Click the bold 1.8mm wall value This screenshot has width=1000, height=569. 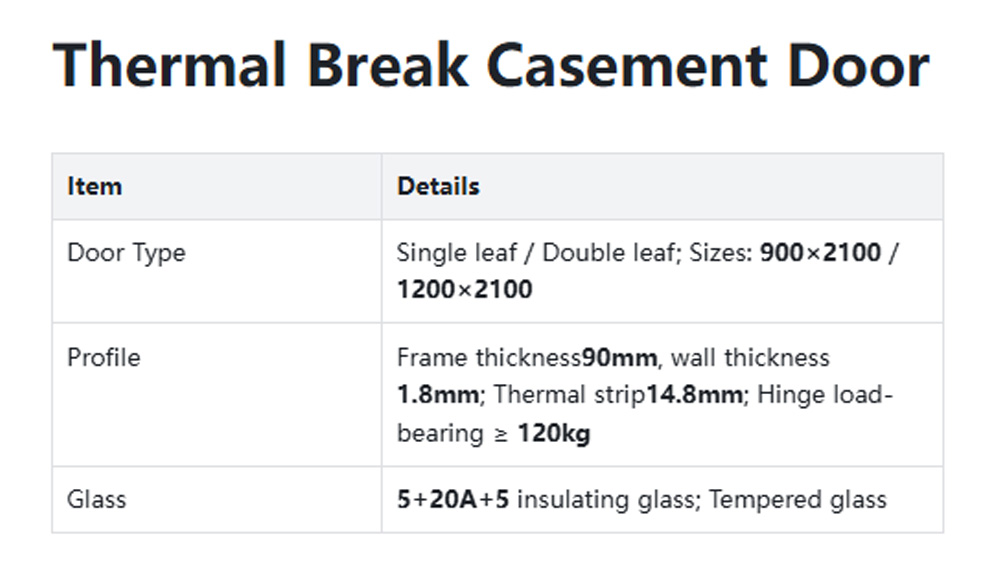(x=438, y=395)
